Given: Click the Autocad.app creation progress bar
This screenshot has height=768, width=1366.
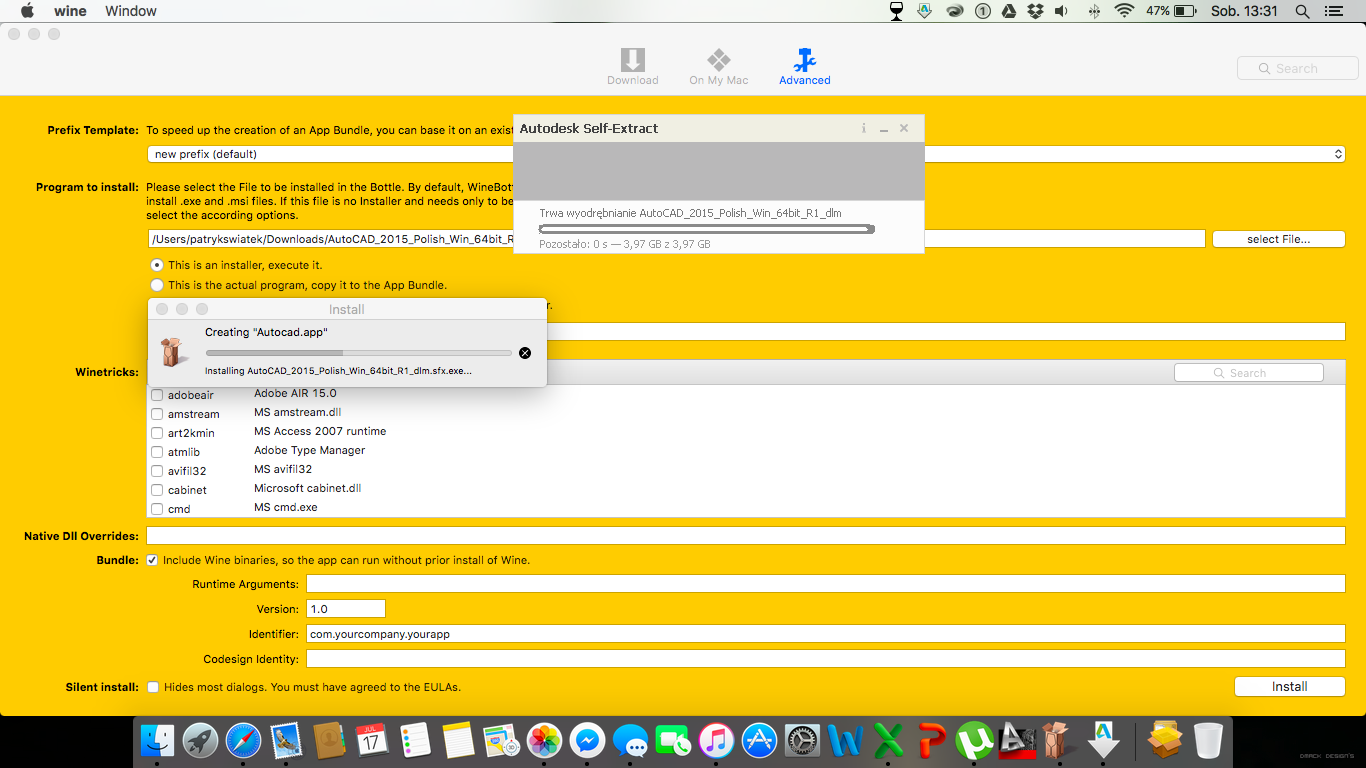Looking at the screenshot, I should click(358, 353).
